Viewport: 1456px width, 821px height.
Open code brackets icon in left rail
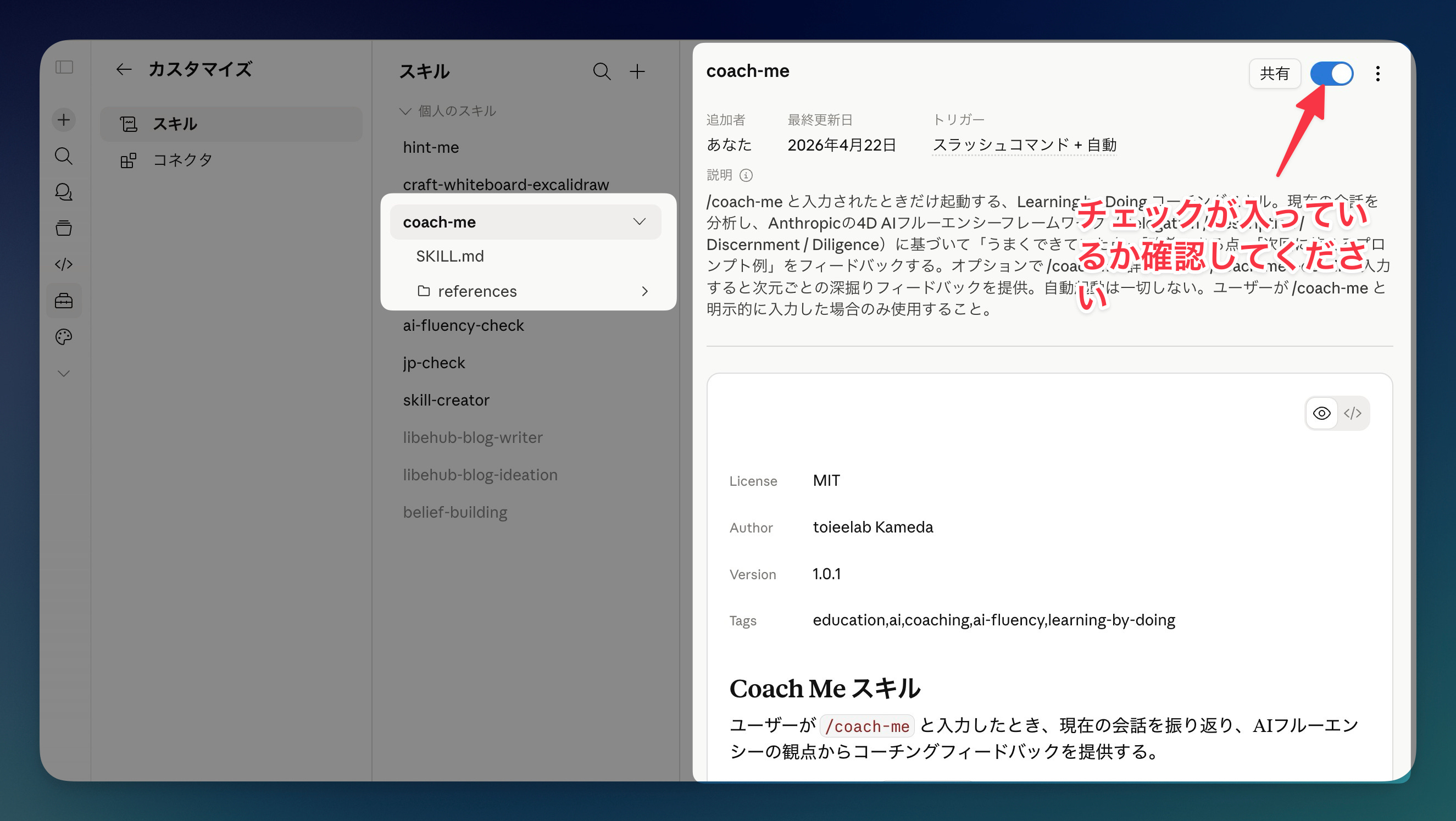[x=64, y=264]
